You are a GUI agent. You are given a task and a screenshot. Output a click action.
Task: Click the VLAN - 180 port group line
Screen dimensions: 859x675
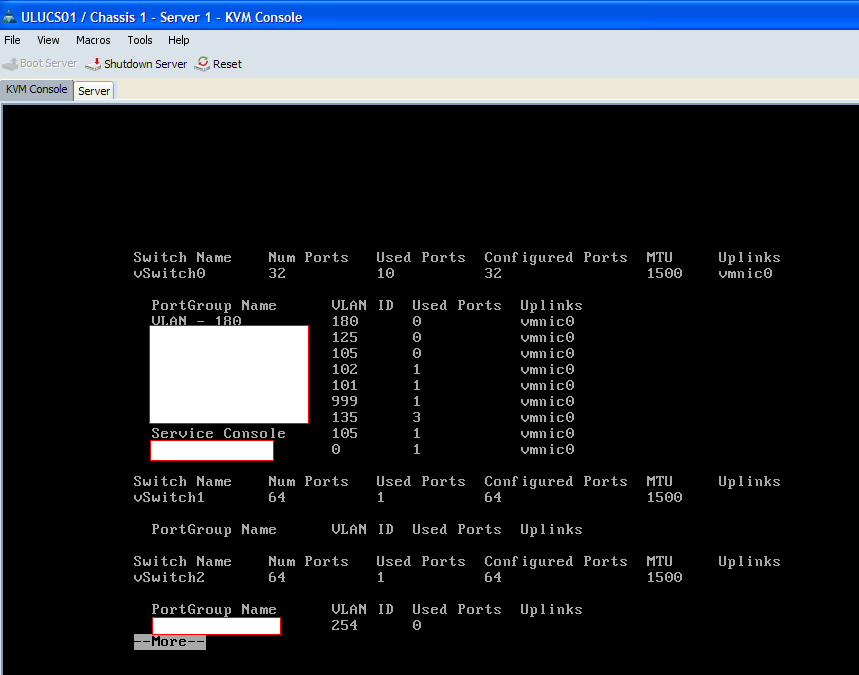click(196, 321)
